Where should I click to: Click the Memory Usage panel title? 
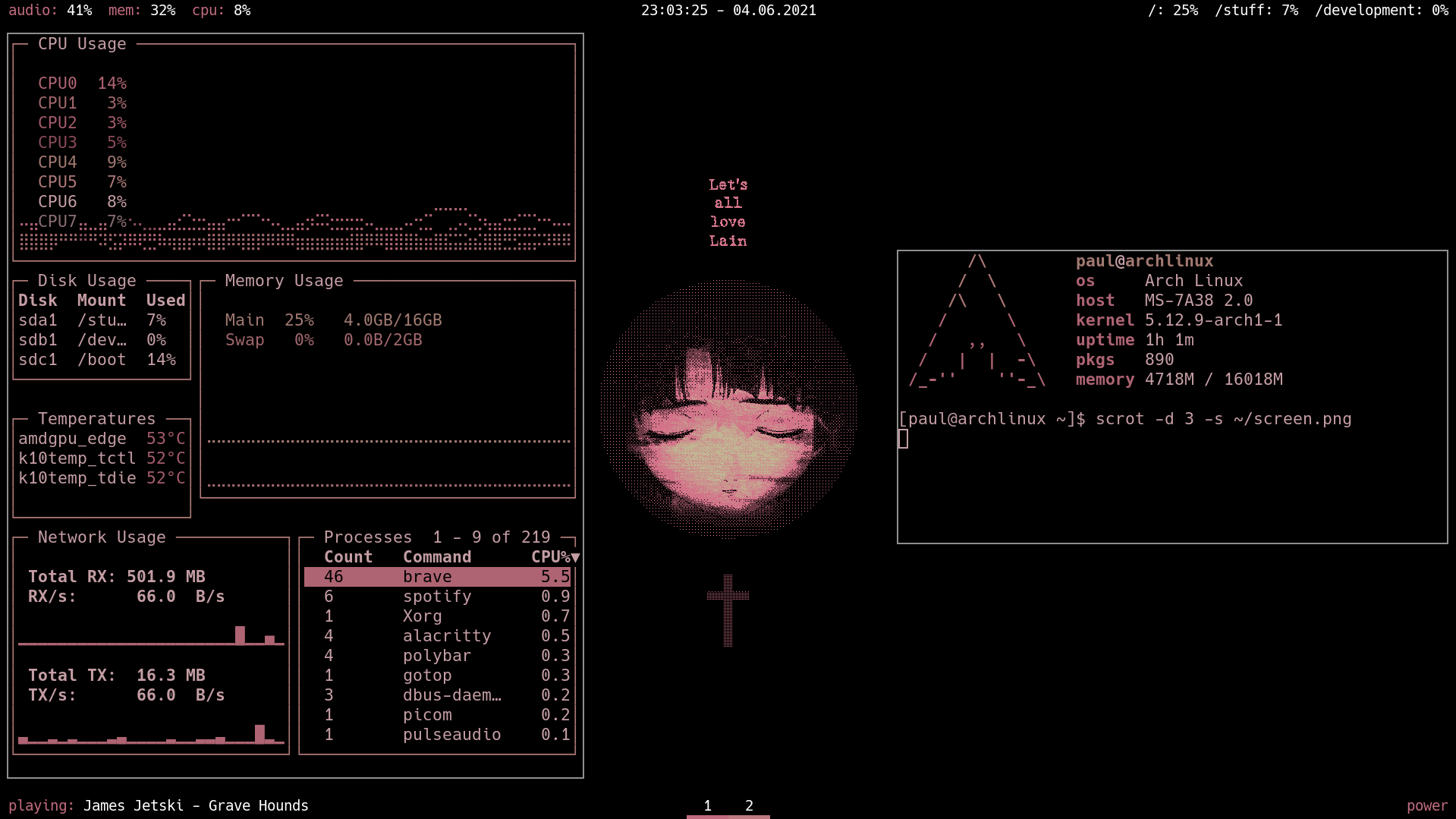pos(284,281)
